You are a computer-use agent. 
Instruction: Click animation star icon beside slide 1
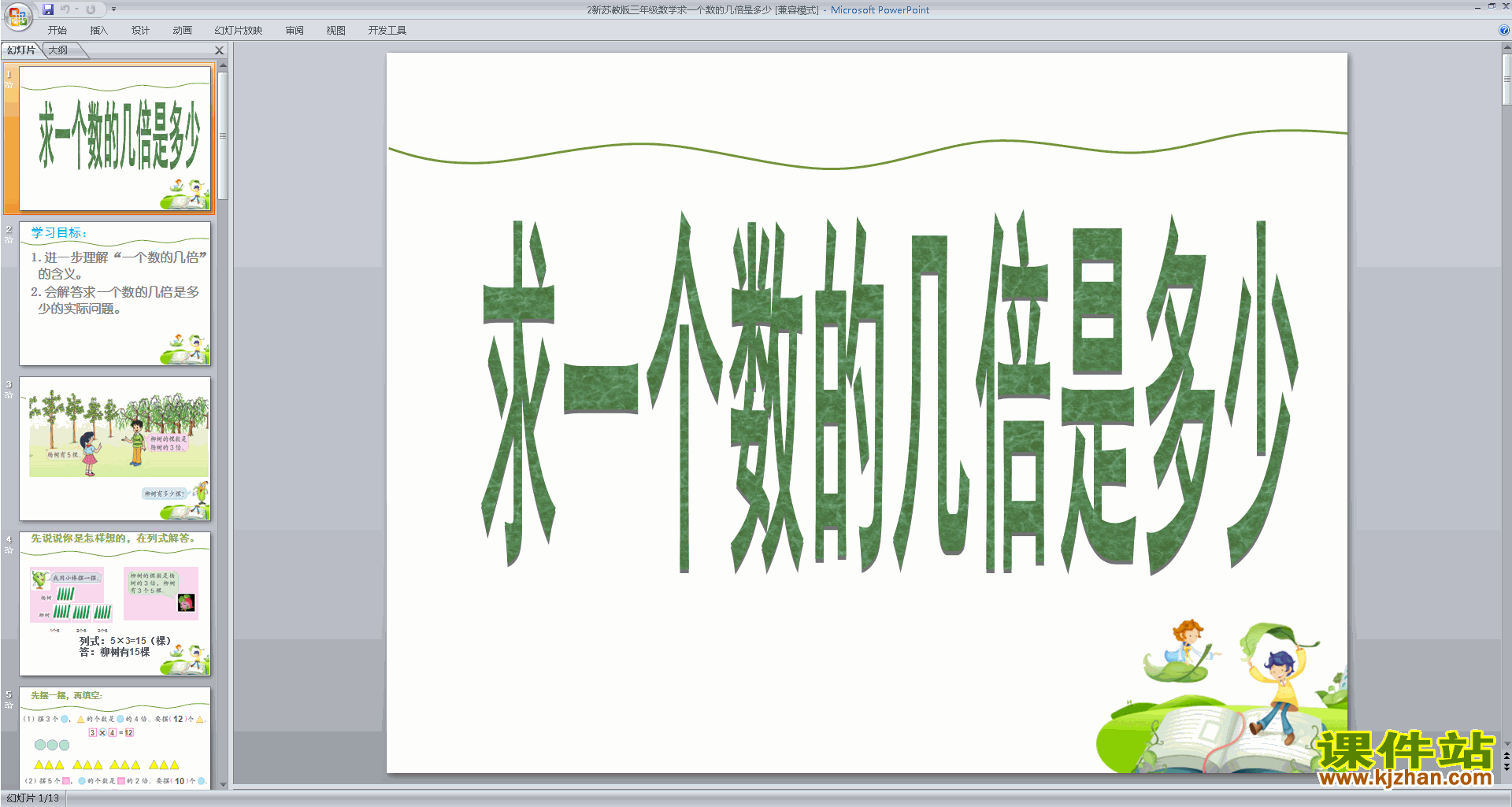tap(9, 85)
